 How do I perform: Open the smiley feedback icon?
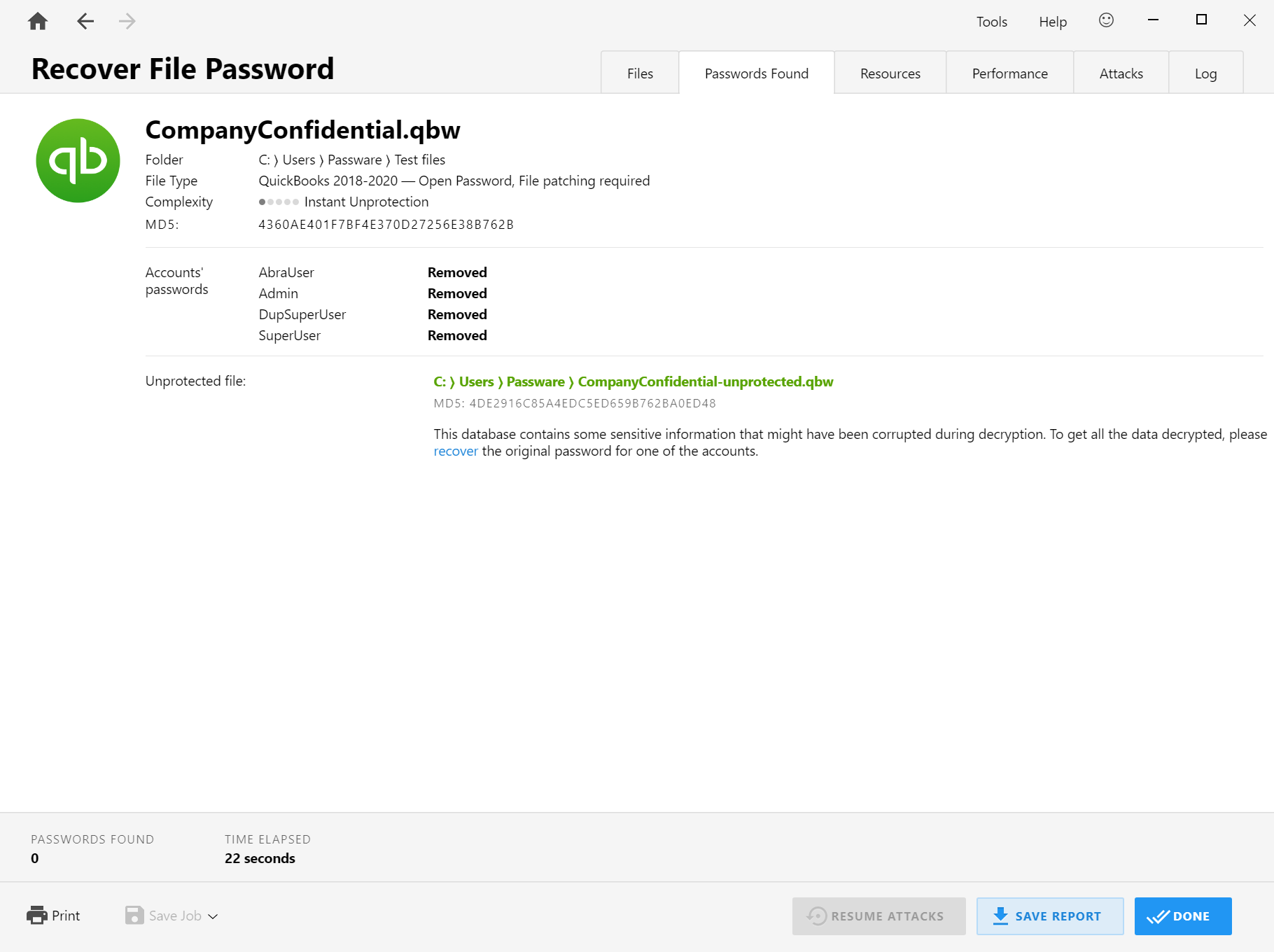[1106, 20]
